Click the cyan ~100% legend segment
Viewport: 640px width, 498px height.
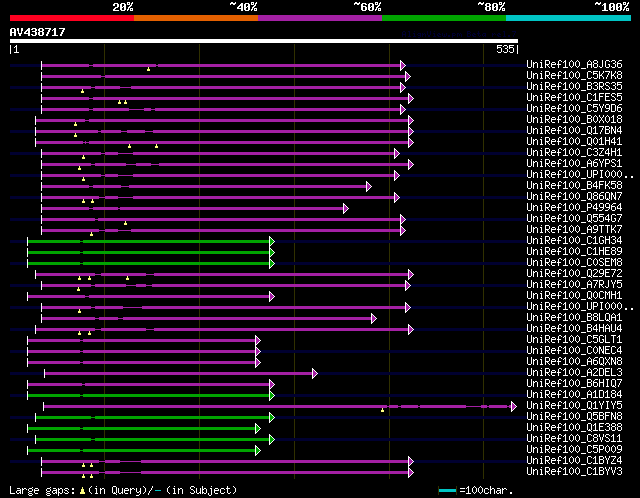point(569,18)
